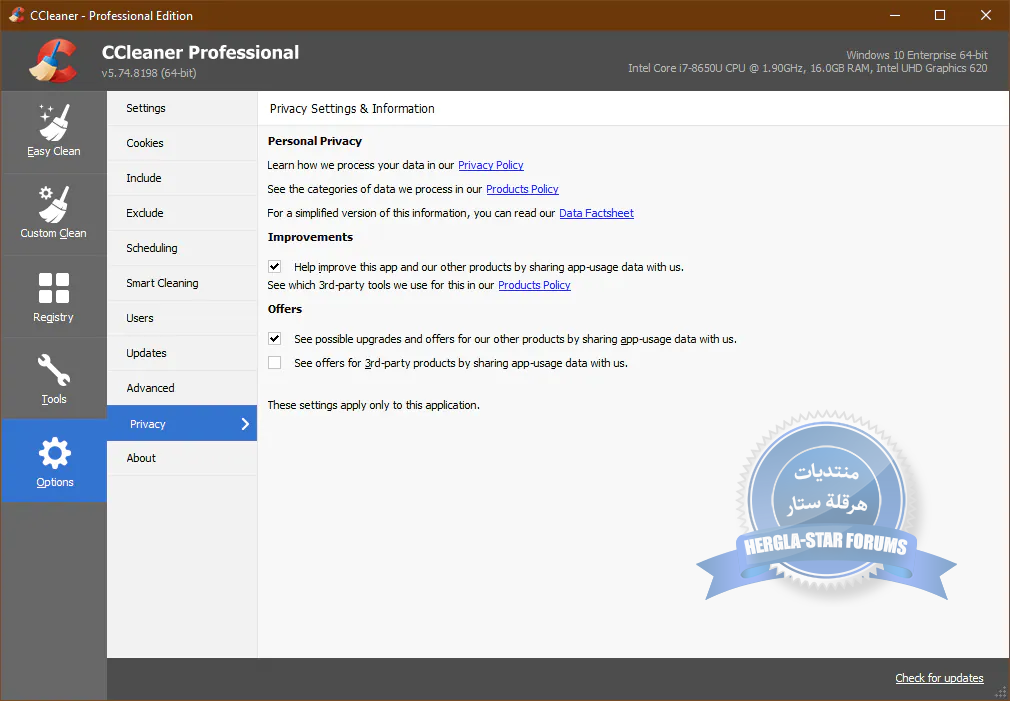Open the Users options page
Image resolution: width=1010 pixels, height=701 pixels.
coord(182,318)
